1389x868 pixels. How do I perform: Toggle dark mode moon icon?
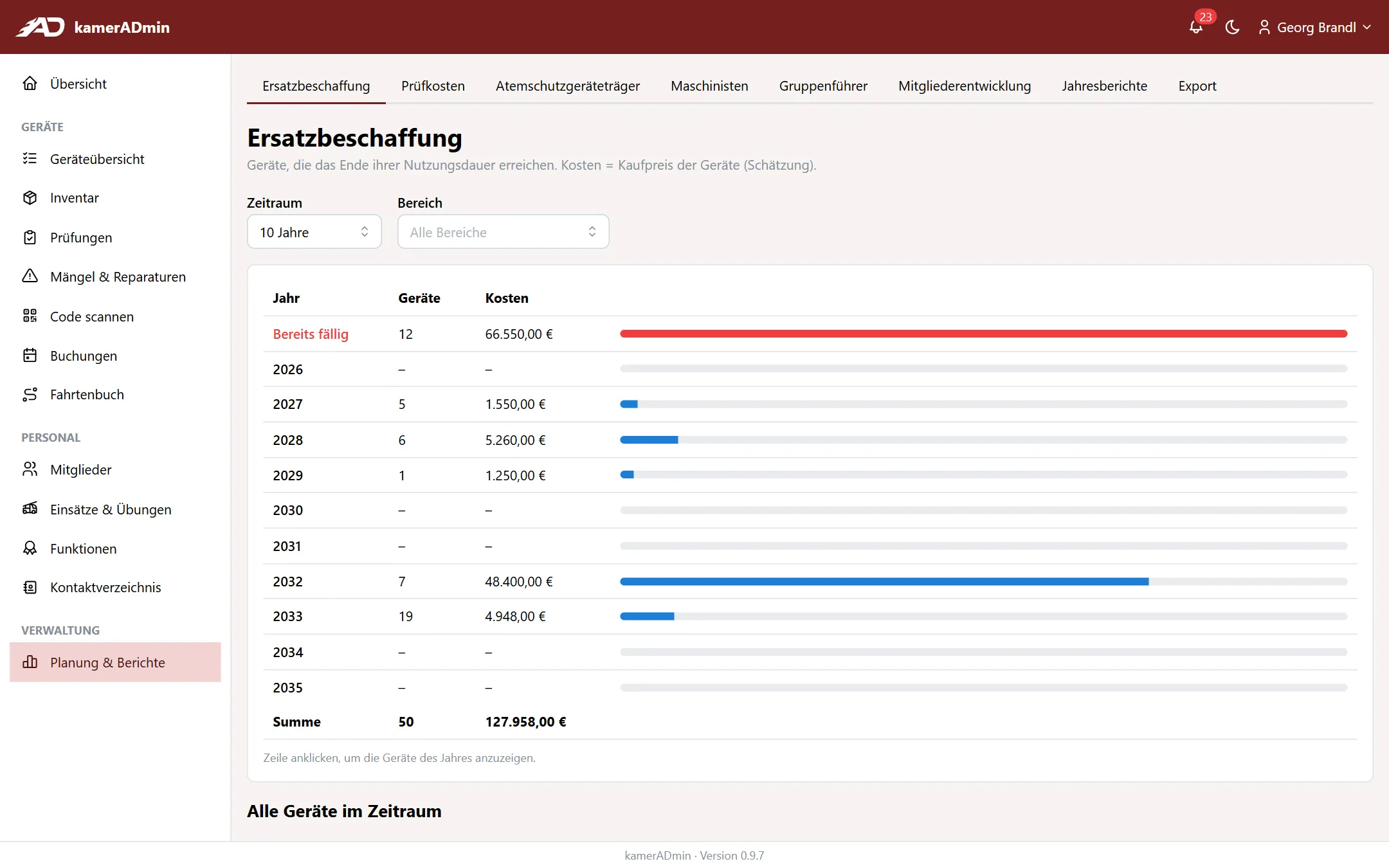1232,27
